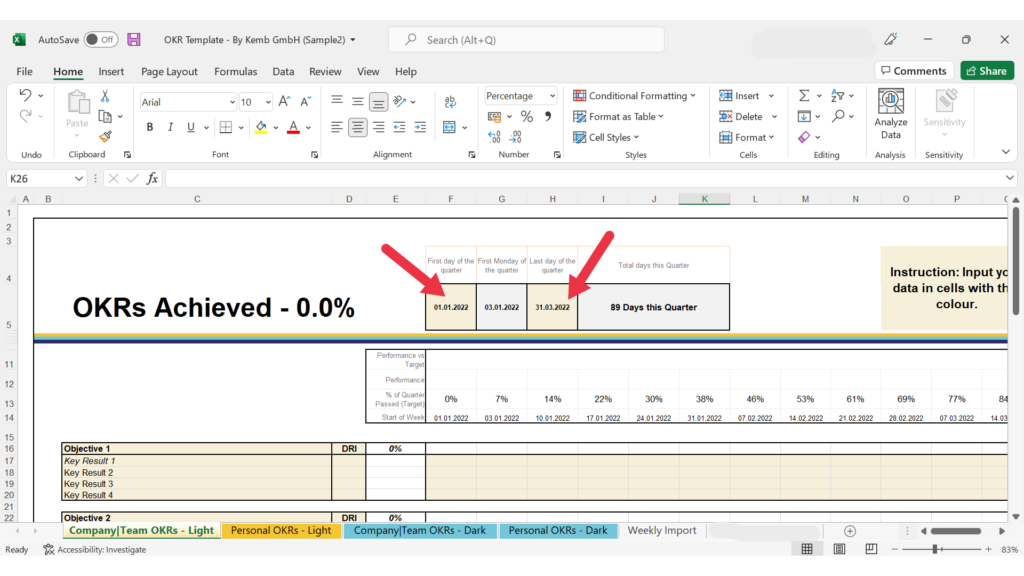
Task: Click the Borders icon
Action: [x=226, y=127]
